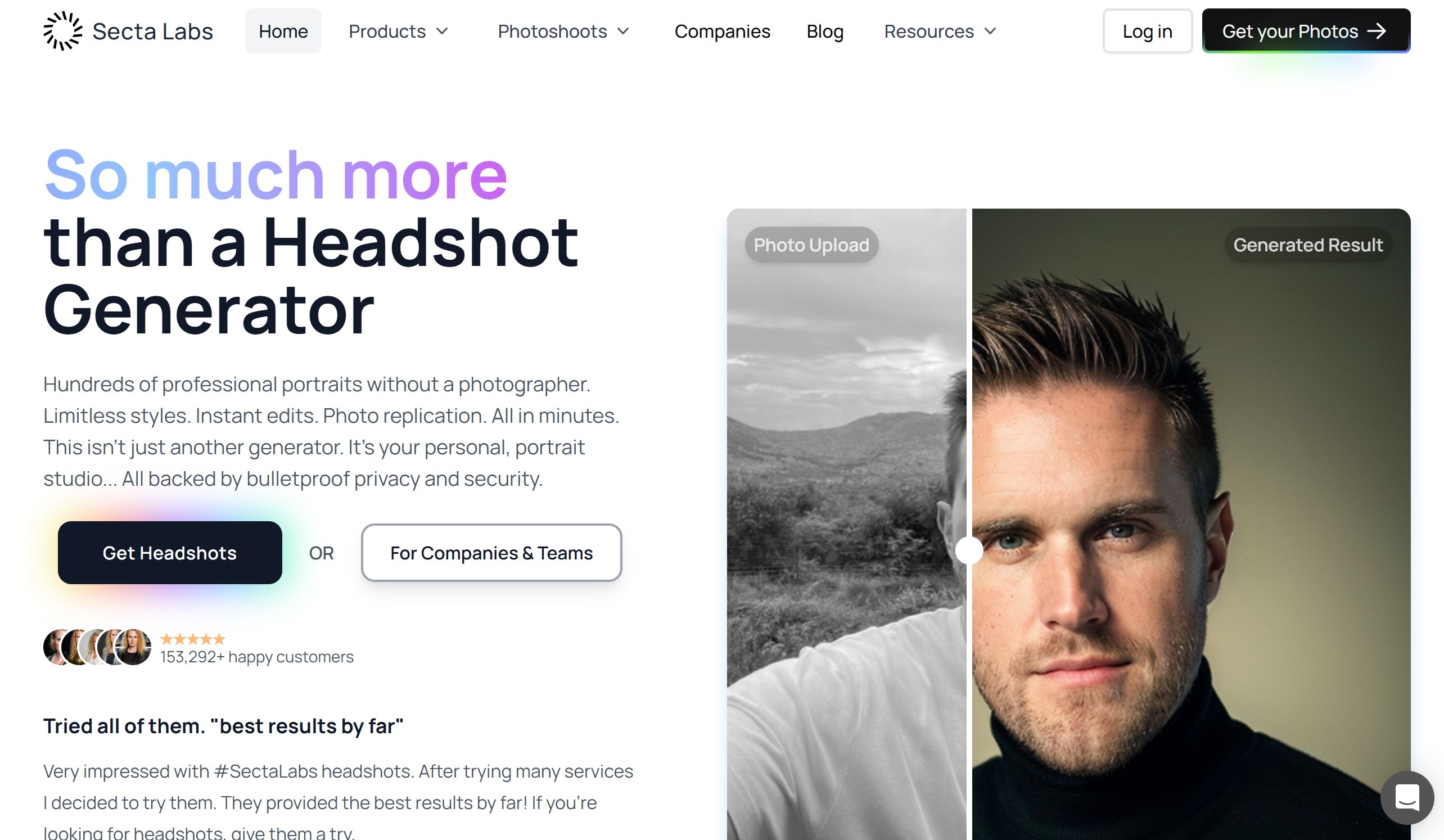
Task: Click For Companies & Teams button
Action: (491, 552)
